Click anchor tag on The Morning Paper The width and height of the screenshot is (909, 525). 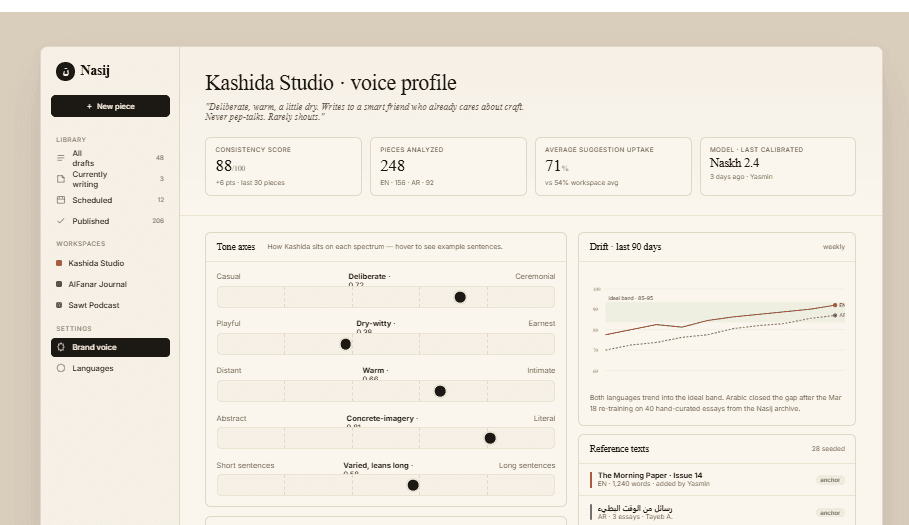click(x=830, y=480)
